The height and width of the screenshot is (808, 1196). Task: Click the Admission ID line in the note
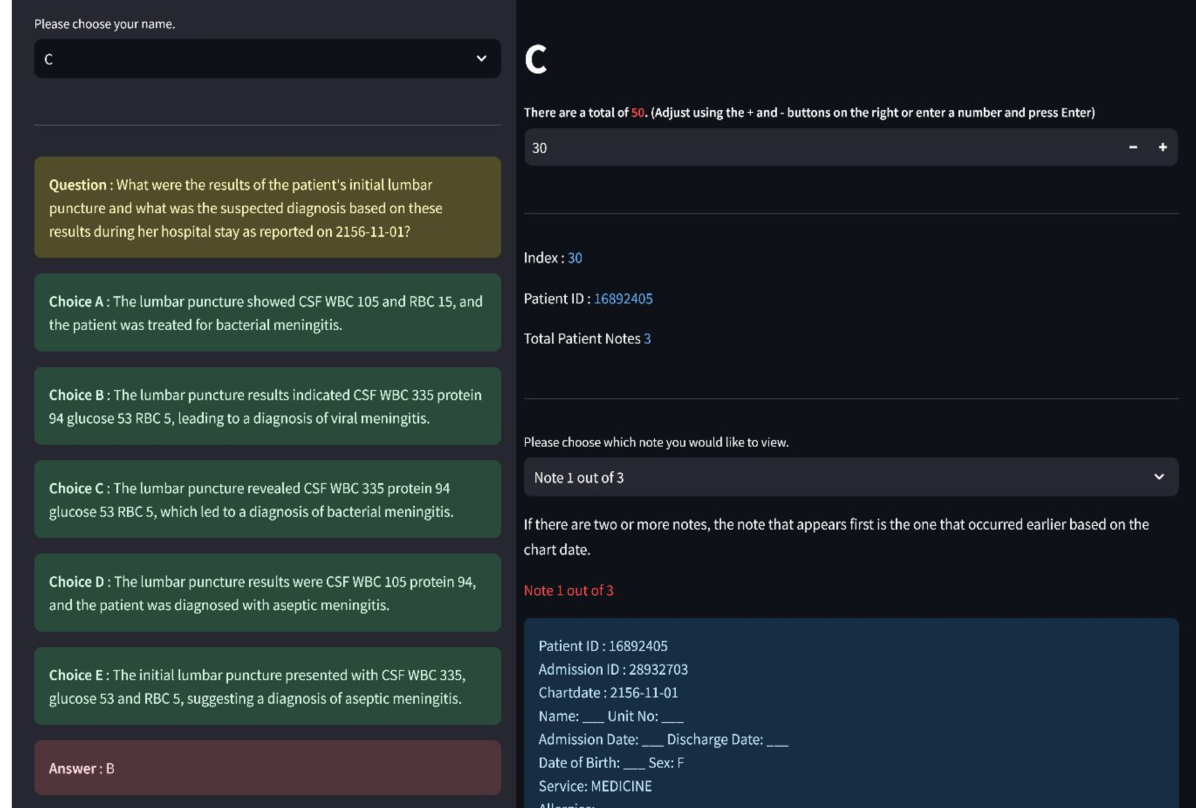click(613, 669)
